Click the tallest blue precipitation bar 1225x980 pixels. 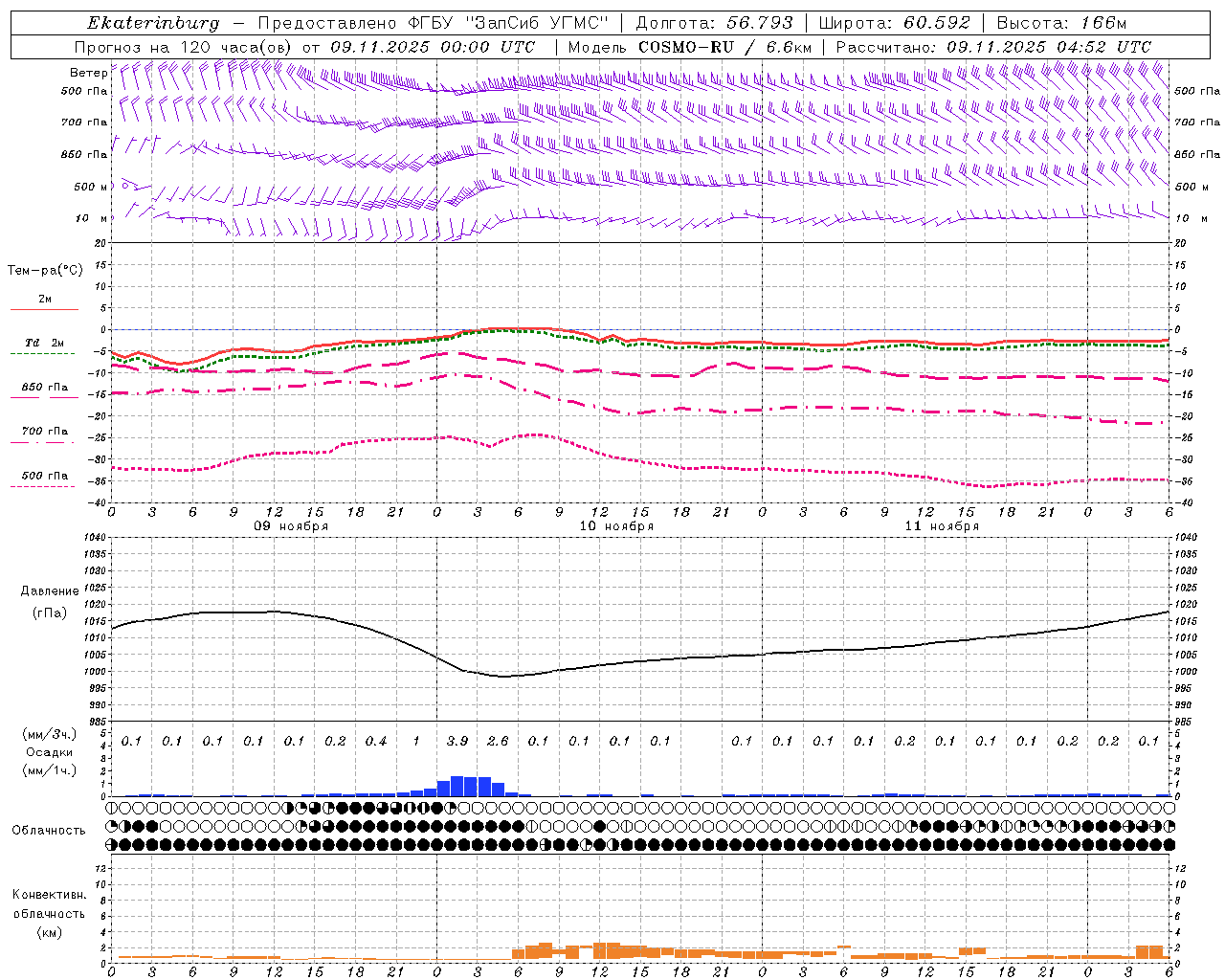coord(457,786)
